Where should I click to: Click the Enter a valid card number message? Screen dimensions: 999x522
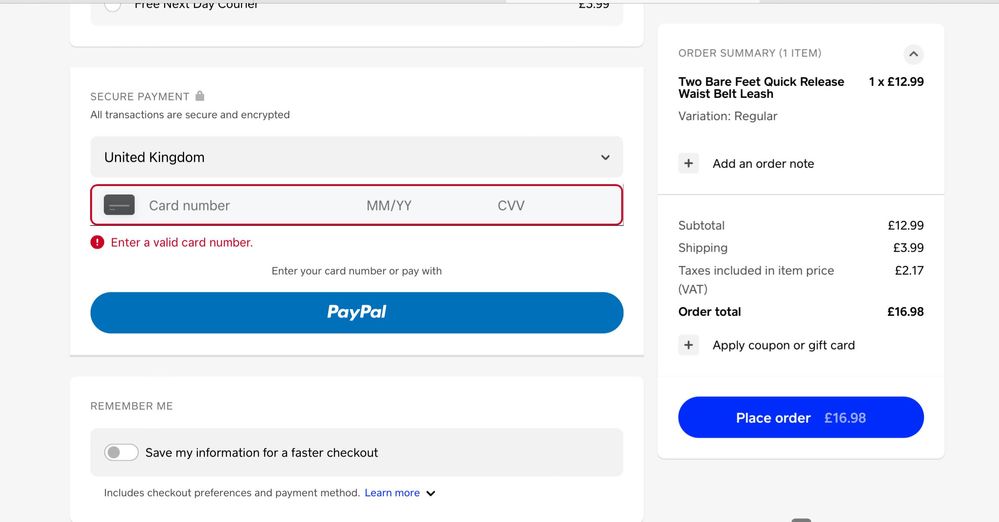pos(182,242)
